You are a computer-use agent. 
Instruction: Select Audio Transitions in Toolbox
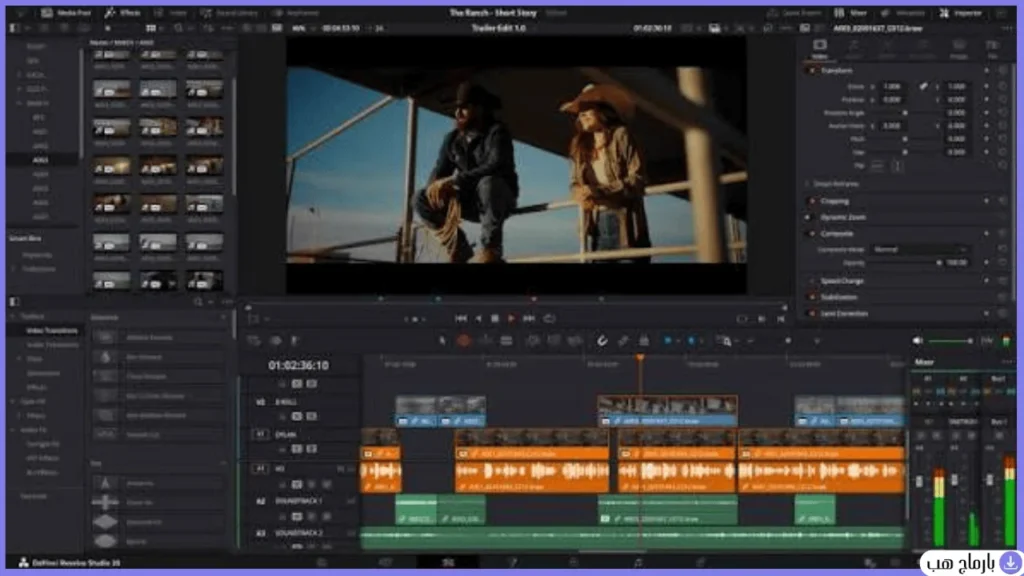click(52, 345)
